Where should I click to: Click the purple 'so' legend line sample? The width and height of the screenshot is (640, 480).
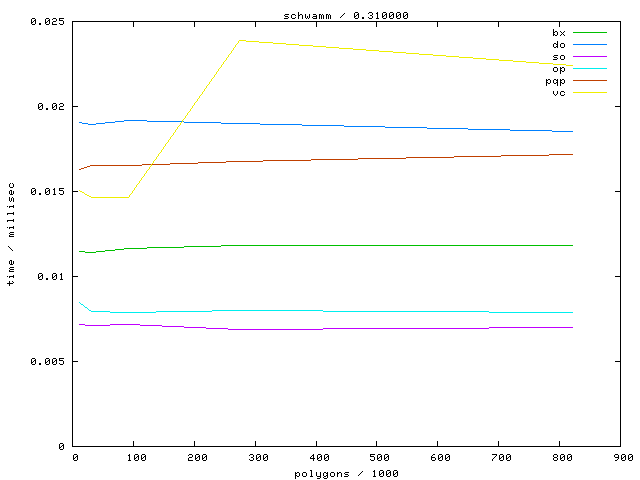pyautogui.click(x=590, y=57)
